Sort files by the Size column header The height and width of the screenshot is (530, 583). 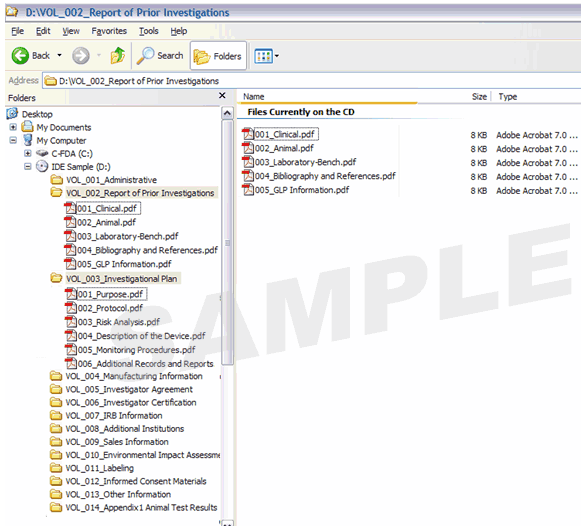[x=479, y=97]
